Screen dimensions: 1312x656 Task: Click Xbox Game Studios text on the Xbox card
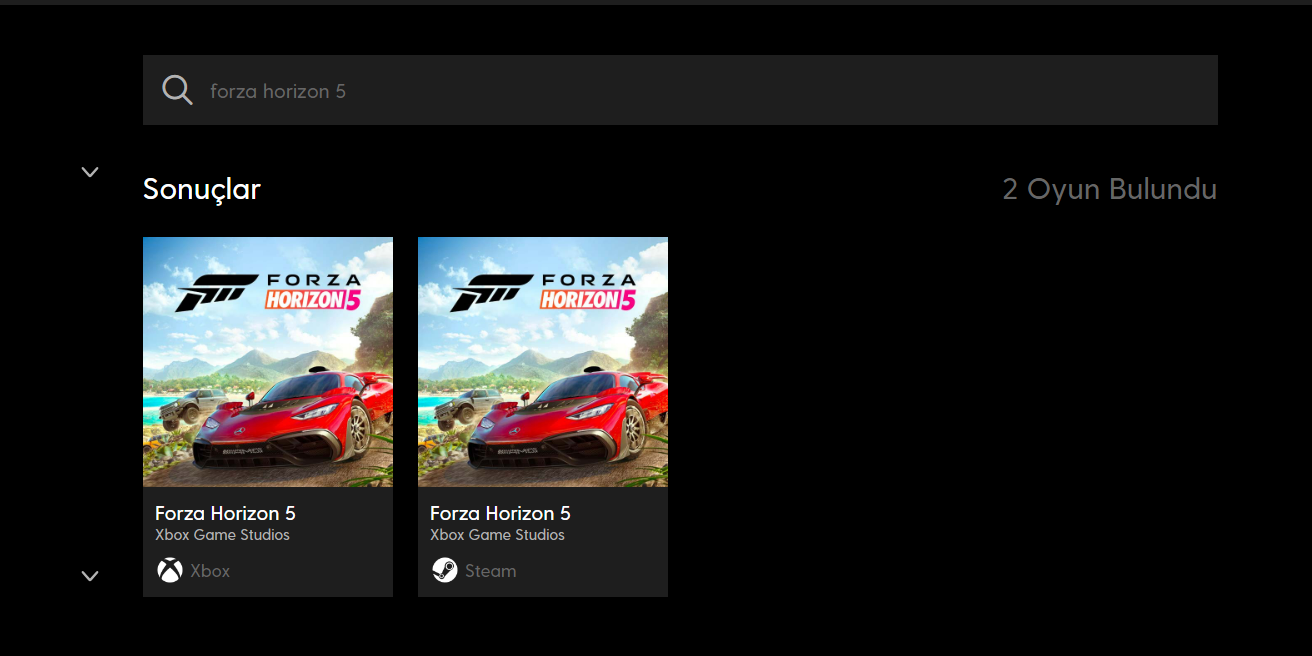pos(222,535)
